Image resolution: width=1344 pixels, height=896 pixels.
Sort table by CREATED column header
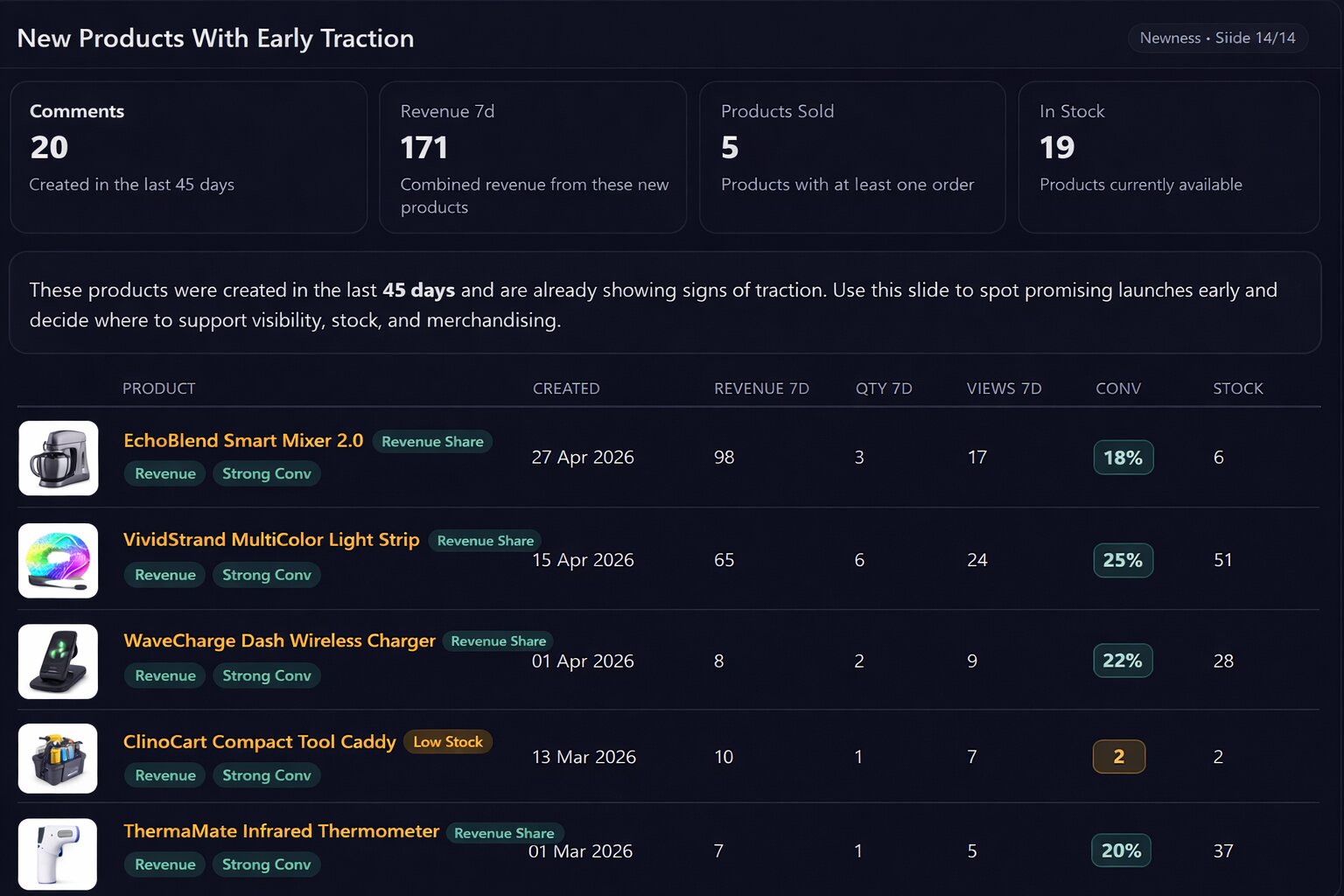tap(566, 388)
